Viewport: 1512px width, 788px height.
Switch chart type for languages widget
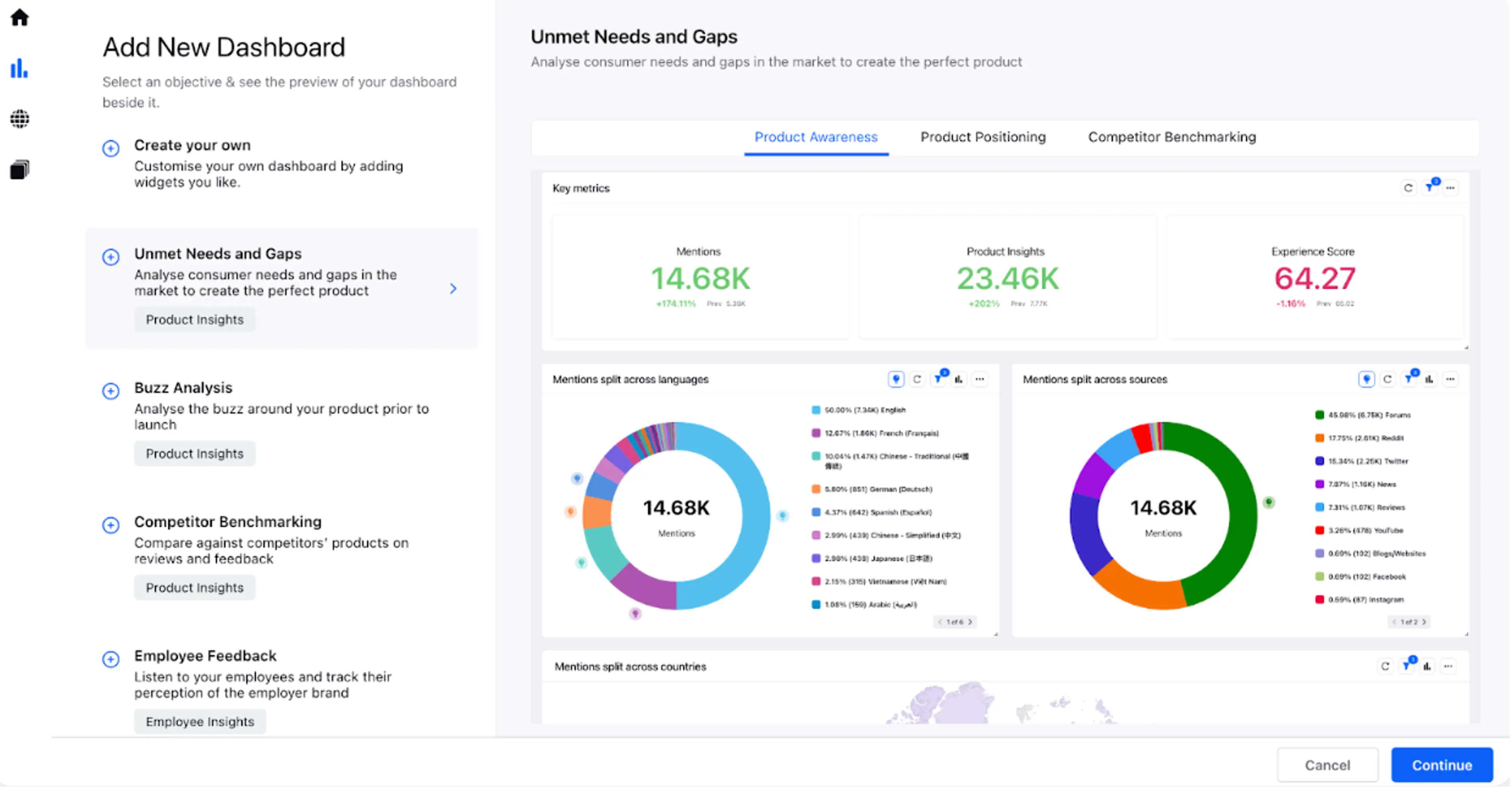[x=958, y=379]
